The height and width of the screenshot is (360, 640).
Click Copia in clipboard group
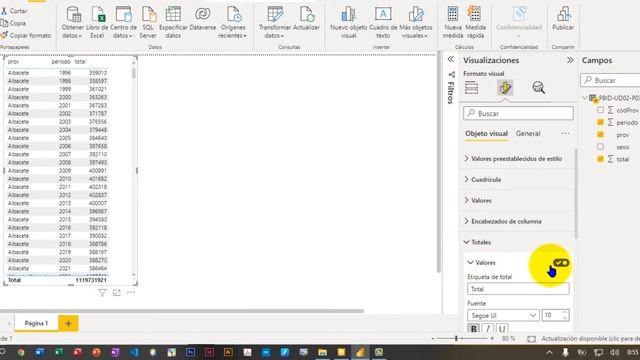pyautogui.click(x=14, y=23)
